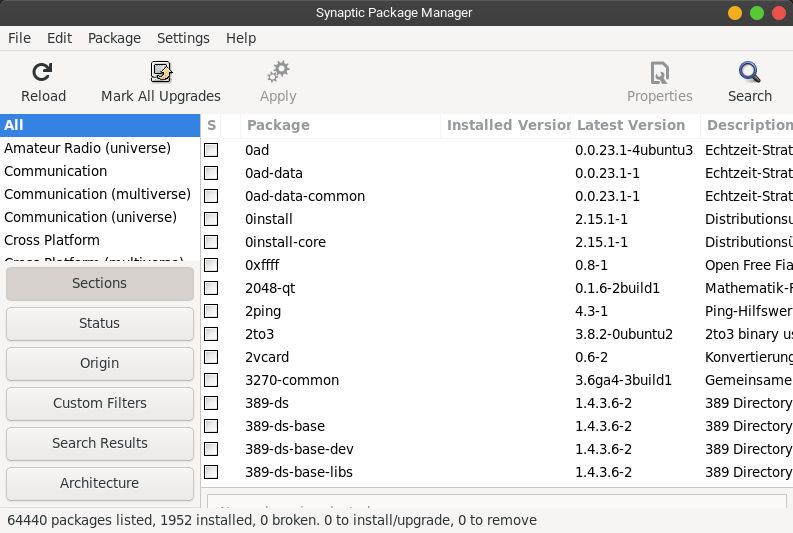Mark the 2048-qt package checkbox
The width and height of the screenshot is (793, 533).
[x=211, y=288]
